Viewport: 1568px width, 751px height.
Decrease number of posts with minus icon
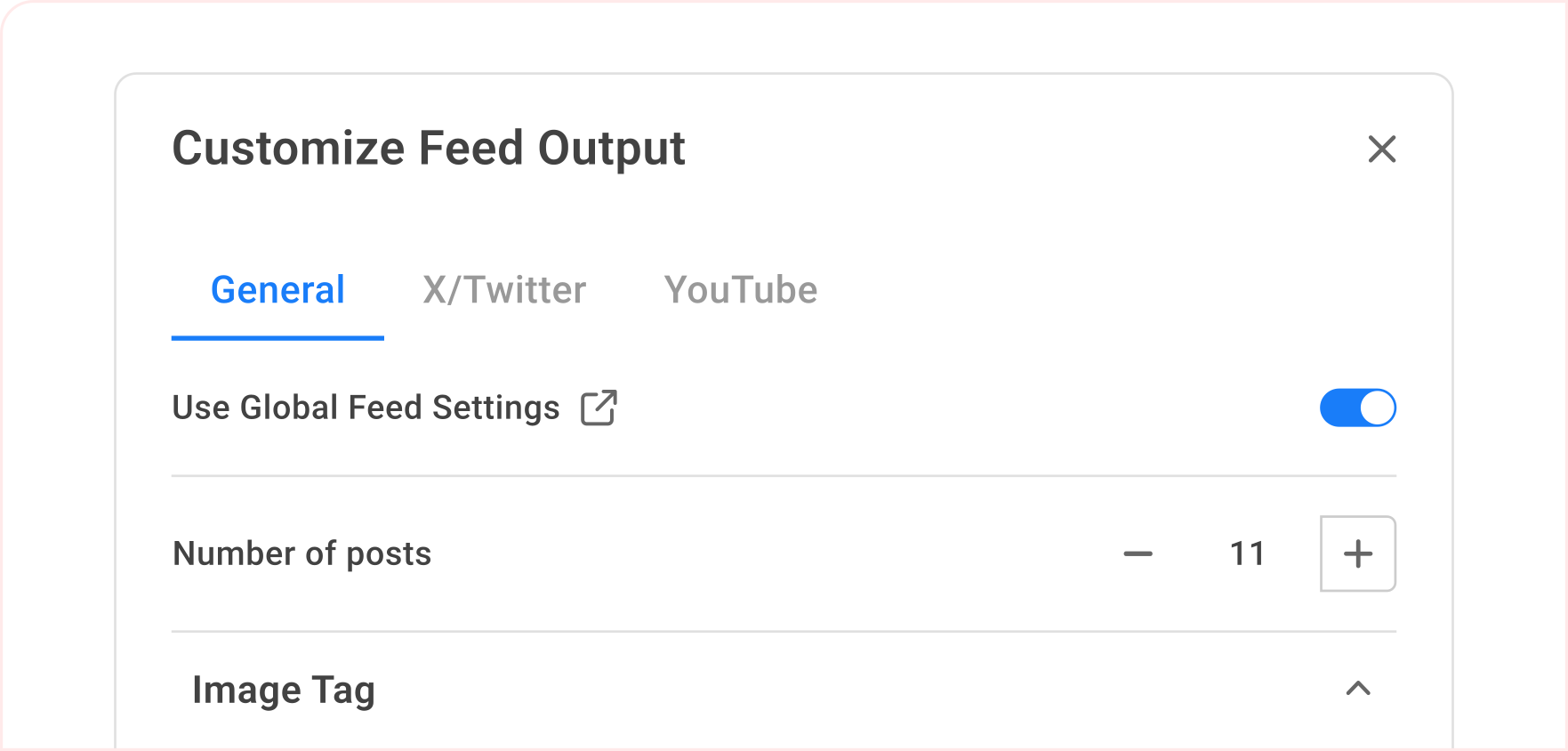[x=1138, y=554]
